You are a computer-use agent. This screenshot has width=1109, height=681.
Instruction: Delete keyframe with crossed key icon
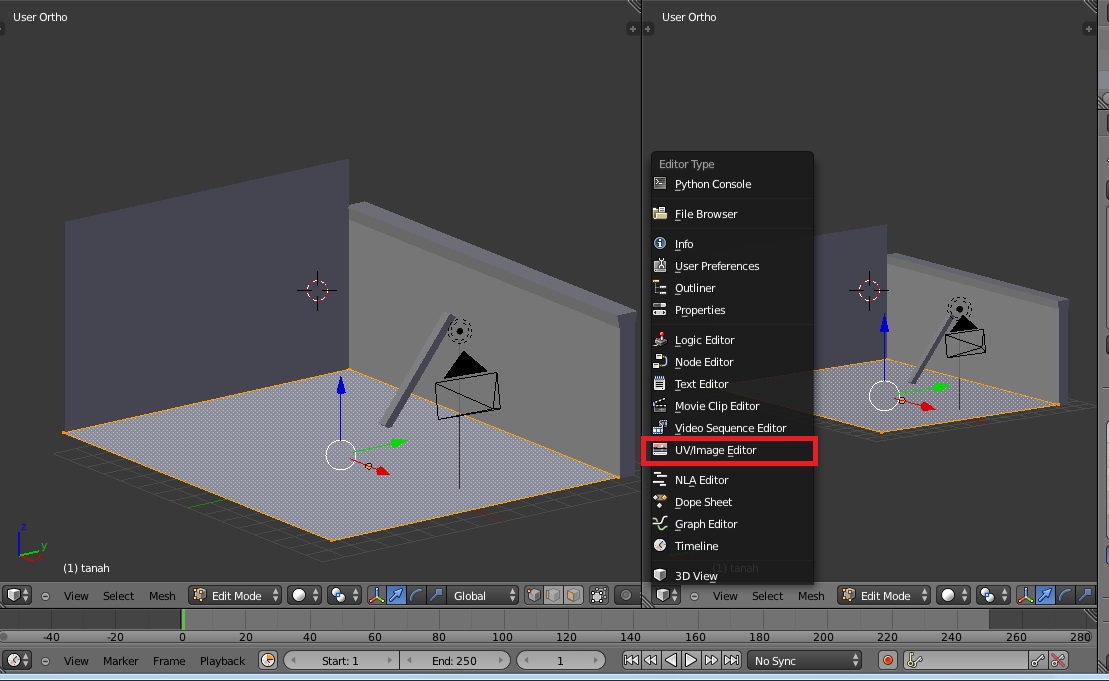1058,660
